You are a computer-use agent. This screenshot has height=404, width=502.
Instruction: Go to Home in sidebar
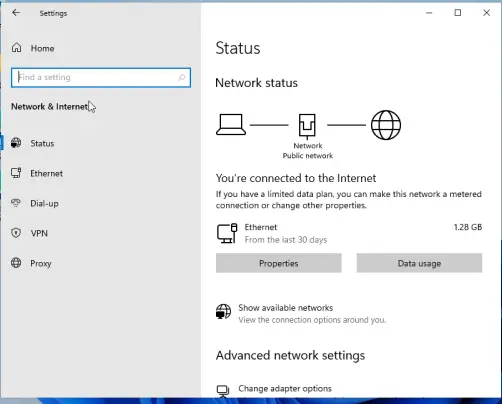tap(42, 48)
